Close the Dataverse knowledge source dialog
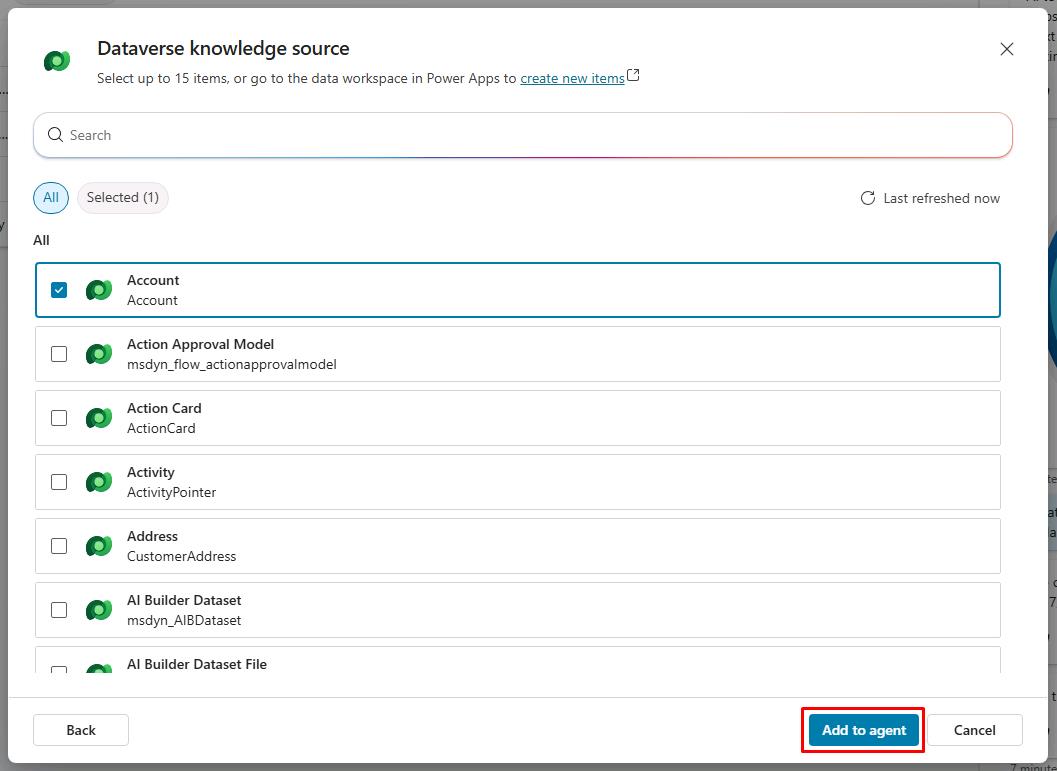 click(x=1007, y=49)
